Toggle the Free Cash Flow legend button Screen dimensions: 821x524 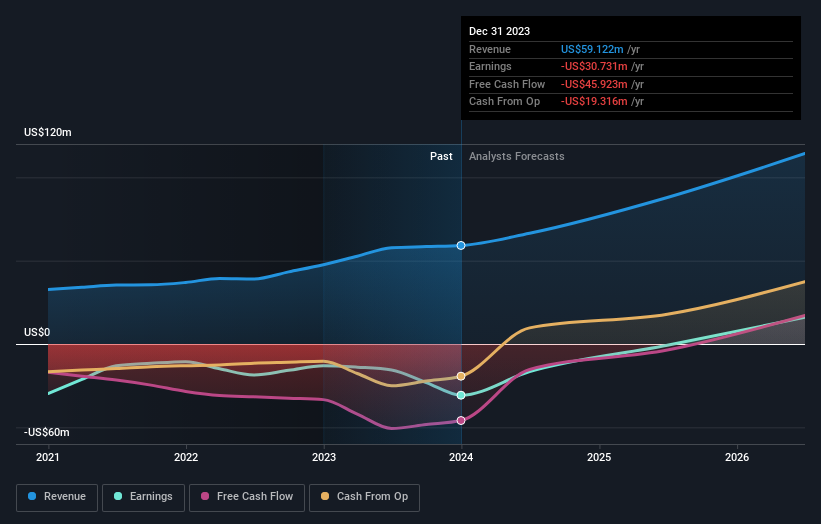[x=247, y=497]
